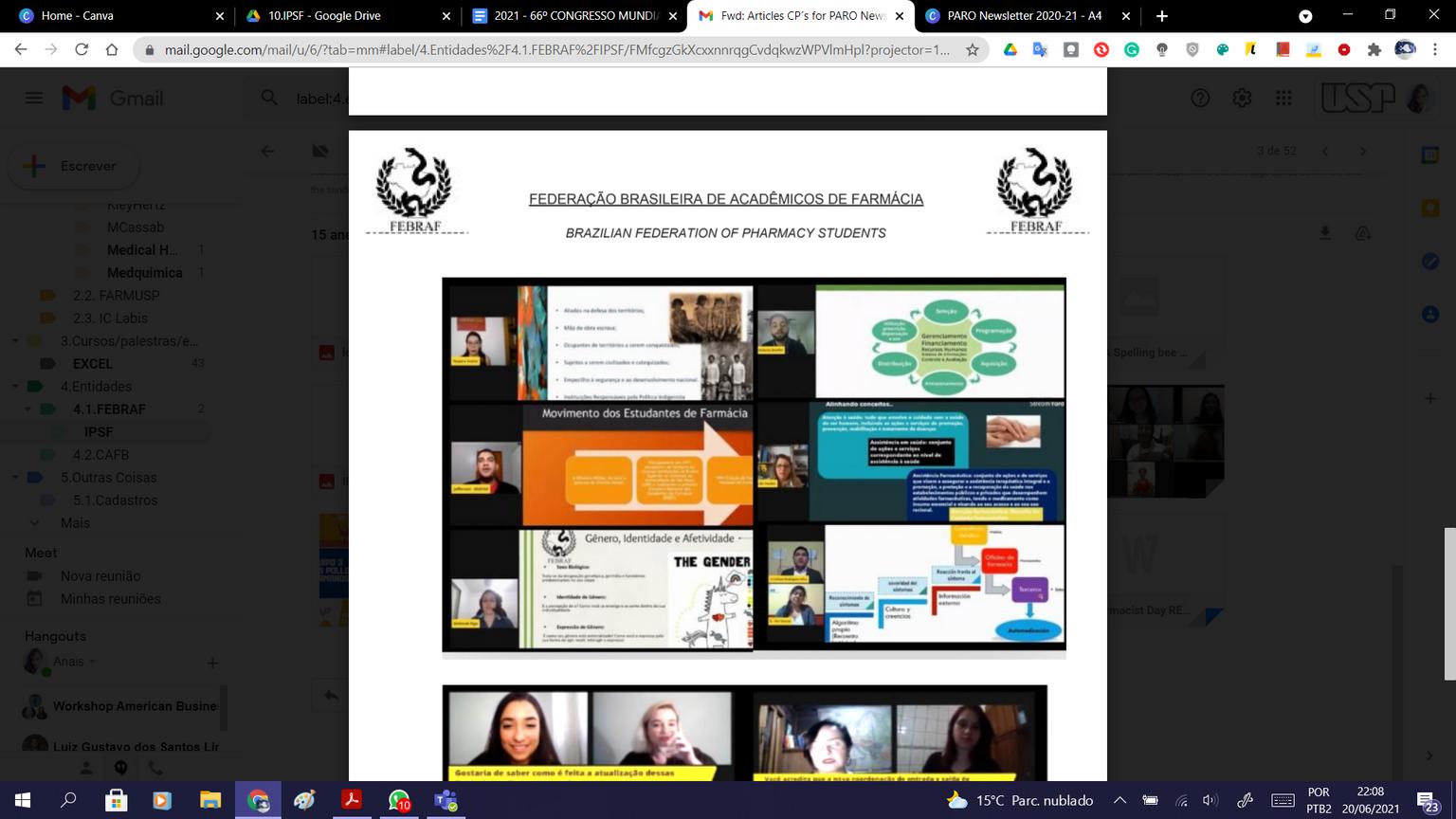Show the newer conversation with the left arrow
Image resolution: width=1456 pixels, height=819 pixels.
pyautogui.click(x=1325, y=151)
